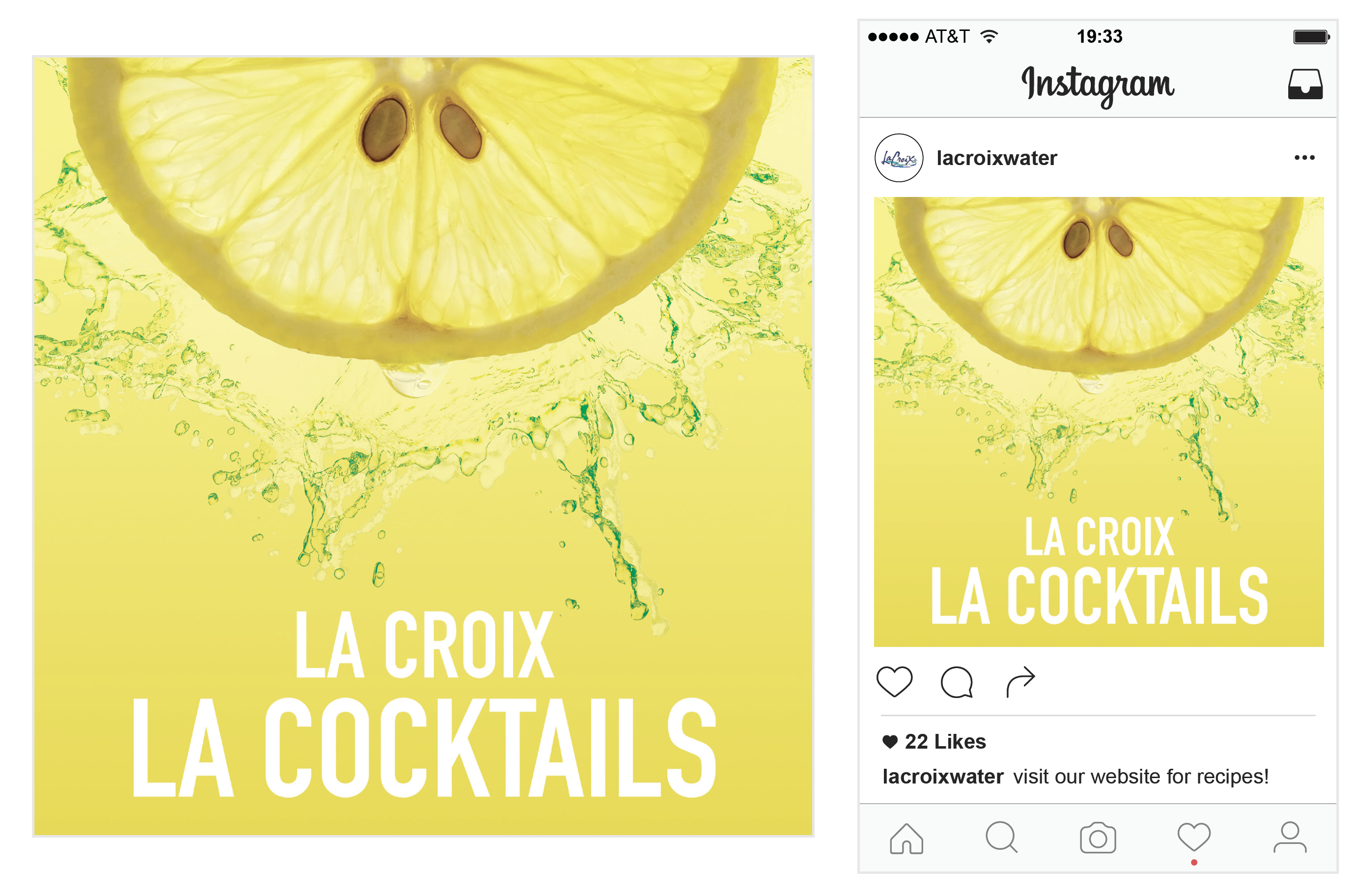Image resolution: width=1358 pixels, height=896 pixels.
Task: Open the Instagram direct inbox icon
Action: coord(1305,84)
